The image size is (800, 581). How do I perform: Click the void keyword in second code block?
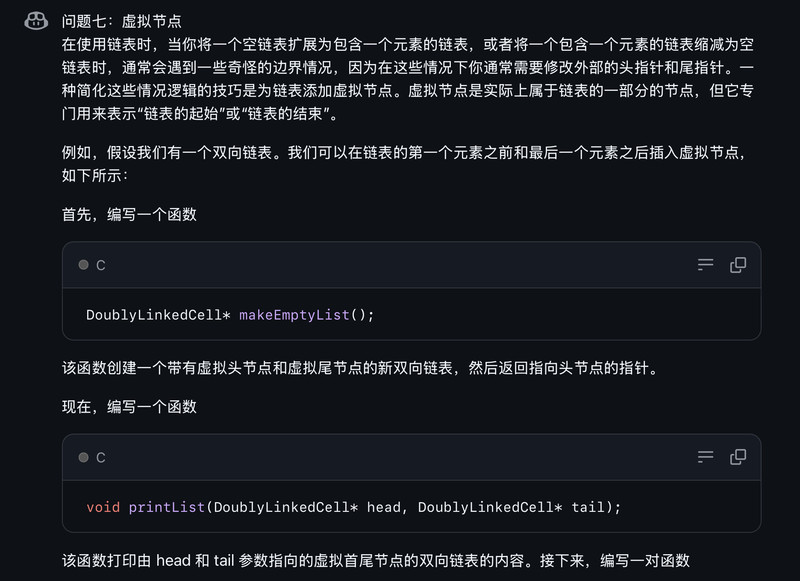pyautogui.click(x=103, y=507)
